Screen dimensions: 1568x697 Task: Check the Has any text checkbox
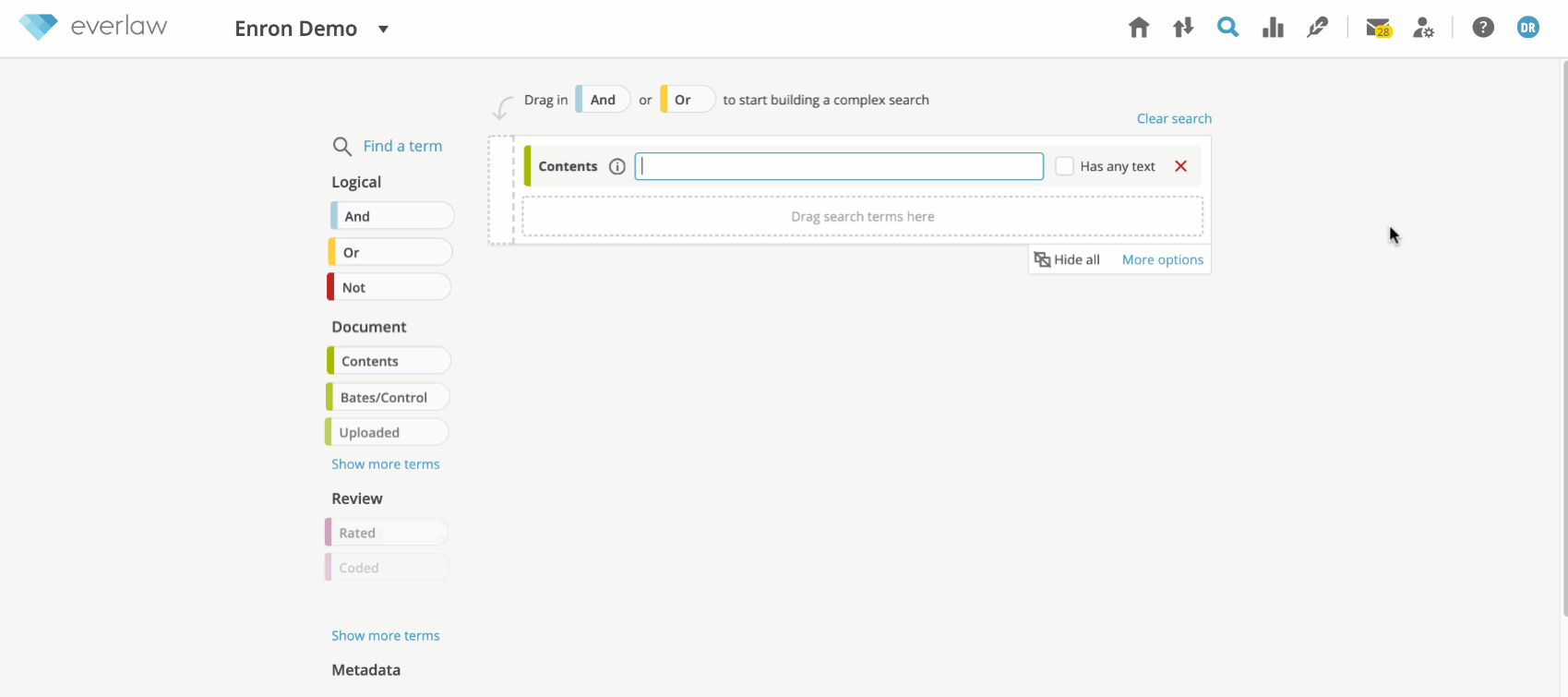point(1064,166)
